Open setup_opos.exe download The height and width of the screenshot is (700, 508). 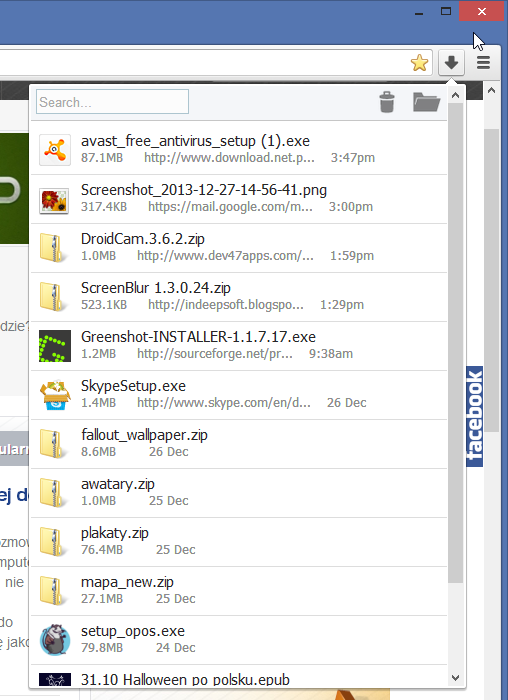[133, 631]
